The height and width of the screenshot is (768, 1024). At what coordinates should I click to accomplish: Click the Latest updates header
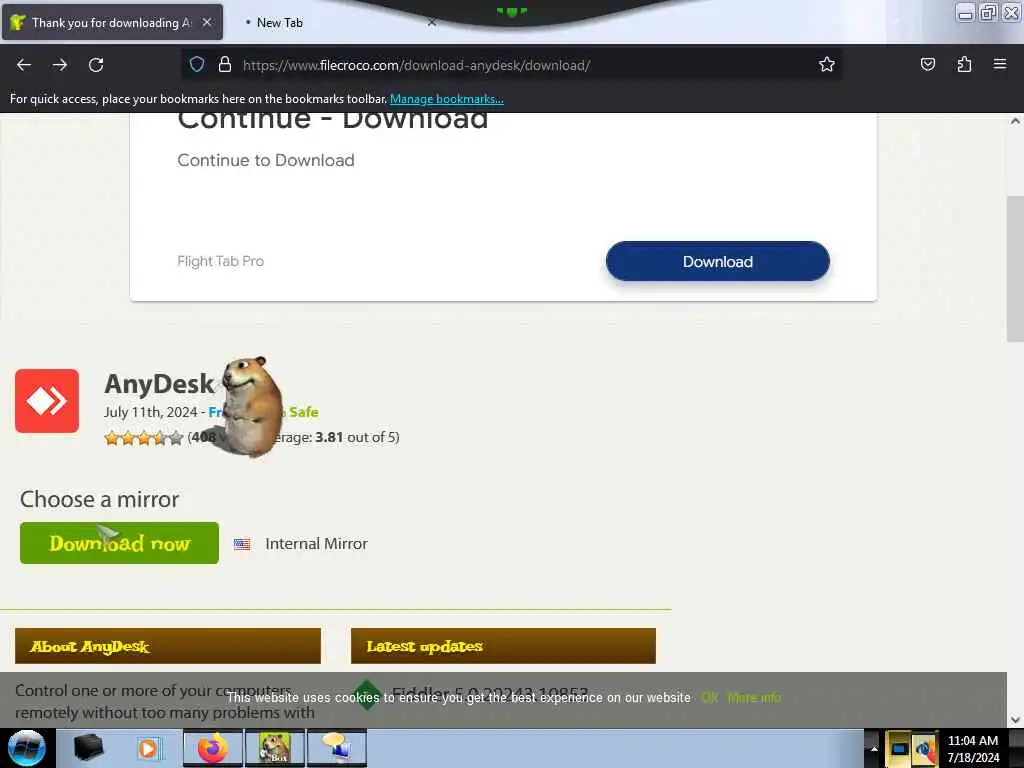[504, 646]
